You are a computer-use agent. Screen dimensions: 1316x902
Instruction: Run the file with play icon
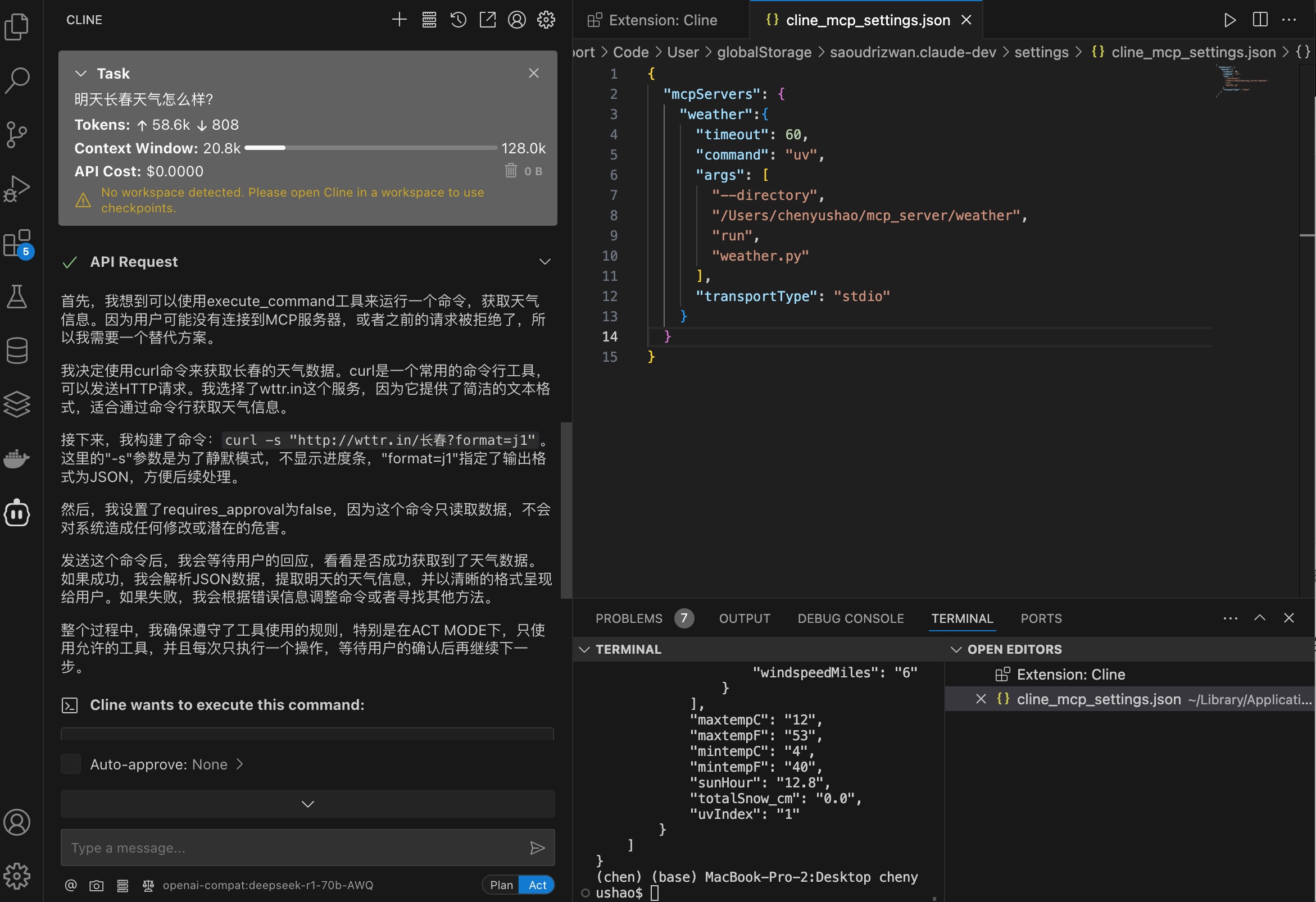click(x=1229, y=20)
